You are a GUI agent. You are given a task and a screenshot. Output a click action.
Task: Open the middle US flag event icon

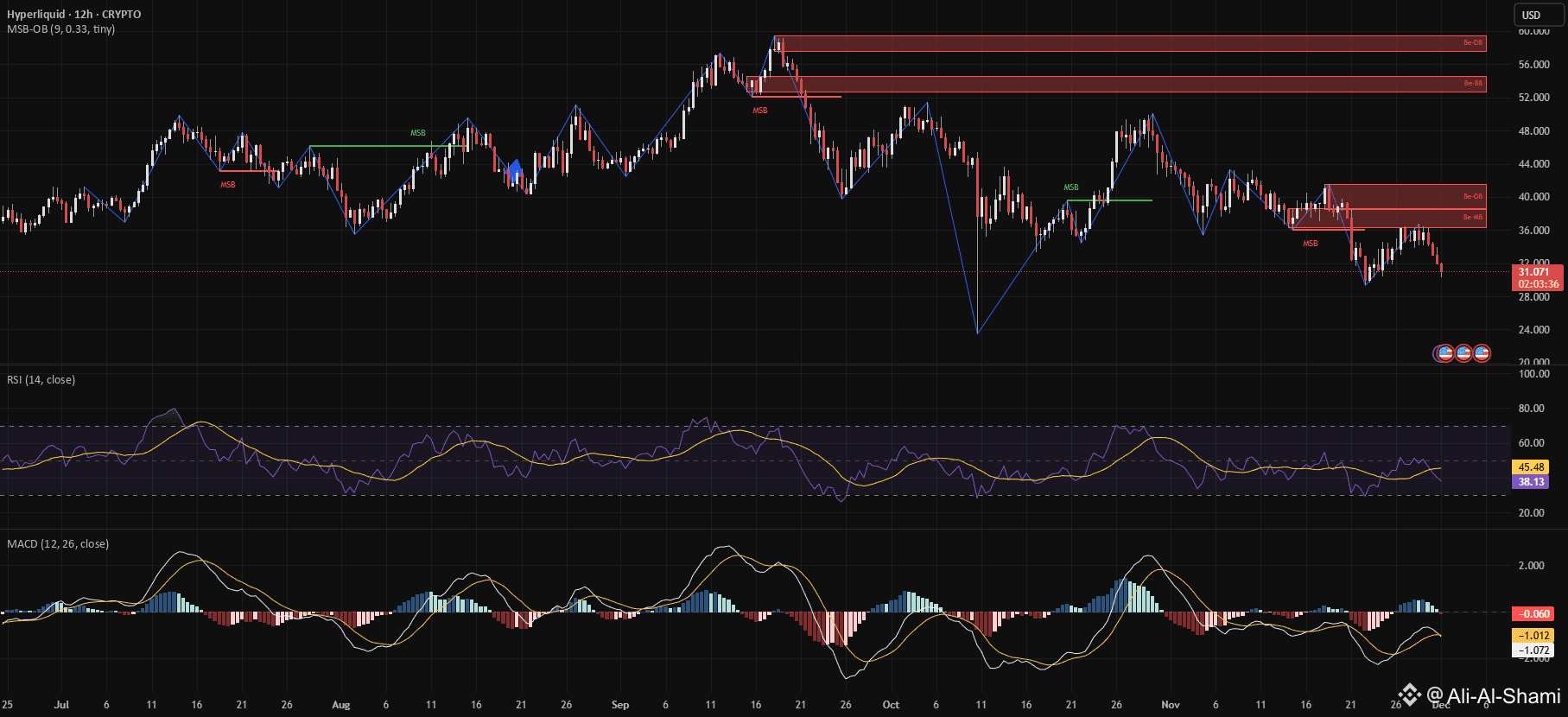(1463, 352)
